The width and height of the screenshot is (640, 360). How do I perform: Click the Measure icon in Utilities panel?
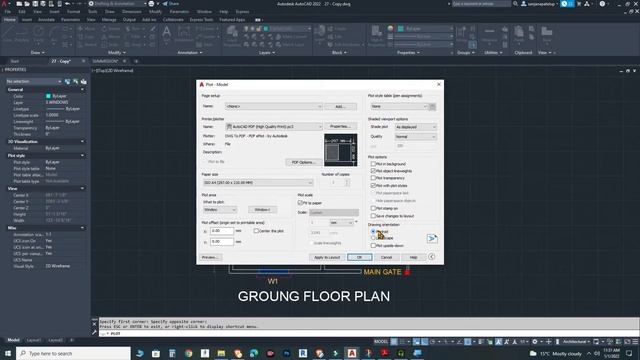489,33
